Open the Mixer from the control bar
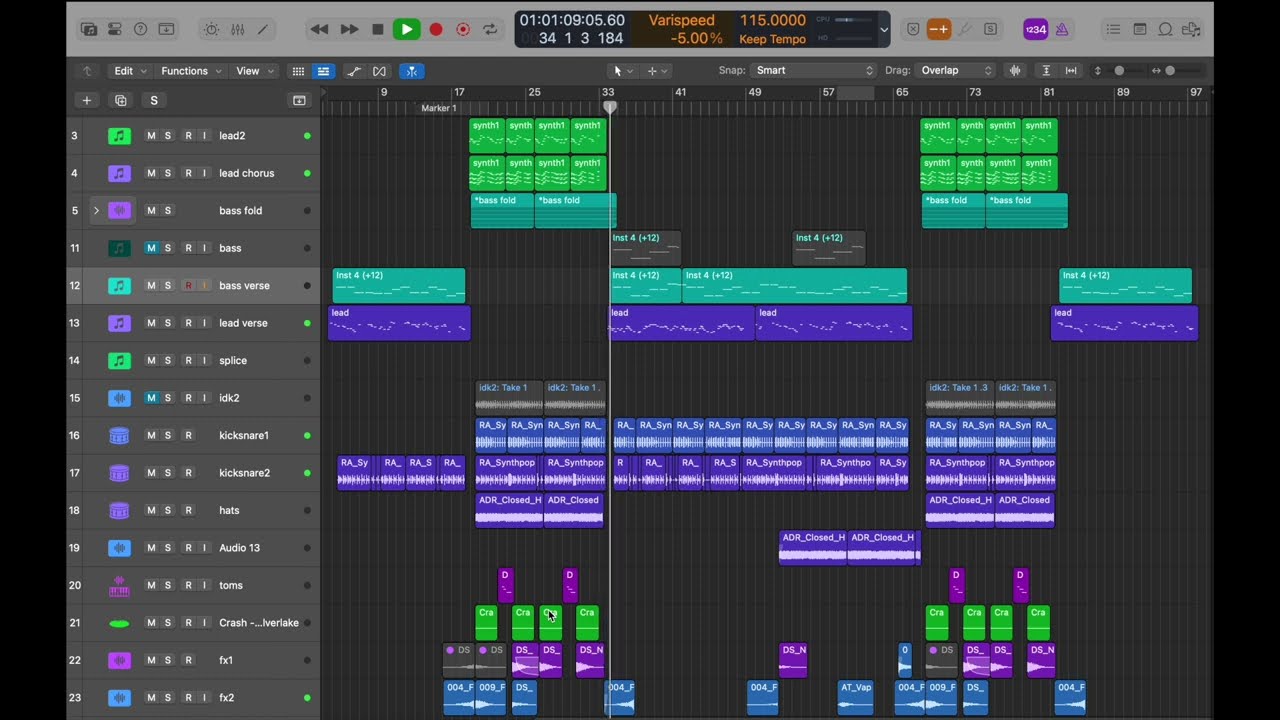1280x720 pixels. click(x=237, y=30)
